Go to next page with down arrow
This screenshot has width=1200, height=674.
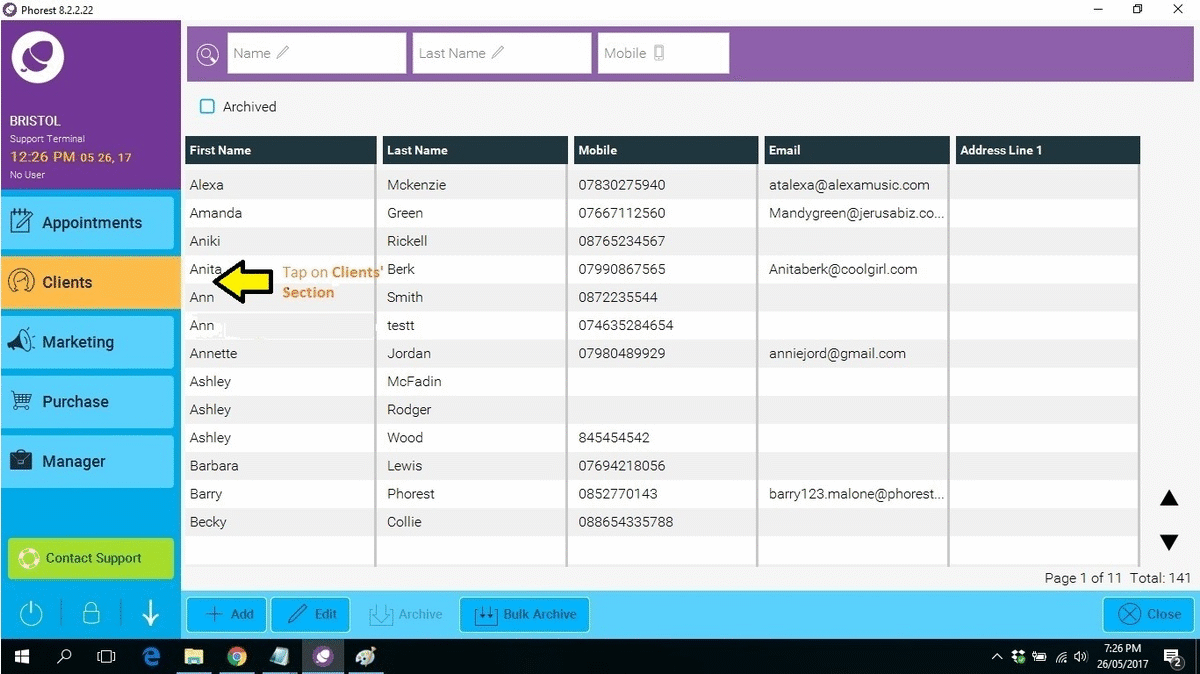tap(1168, 543)
